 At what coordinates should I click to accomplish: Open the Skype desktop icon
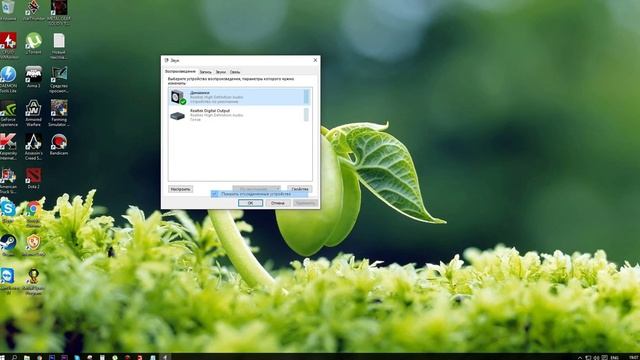point(8,211)
